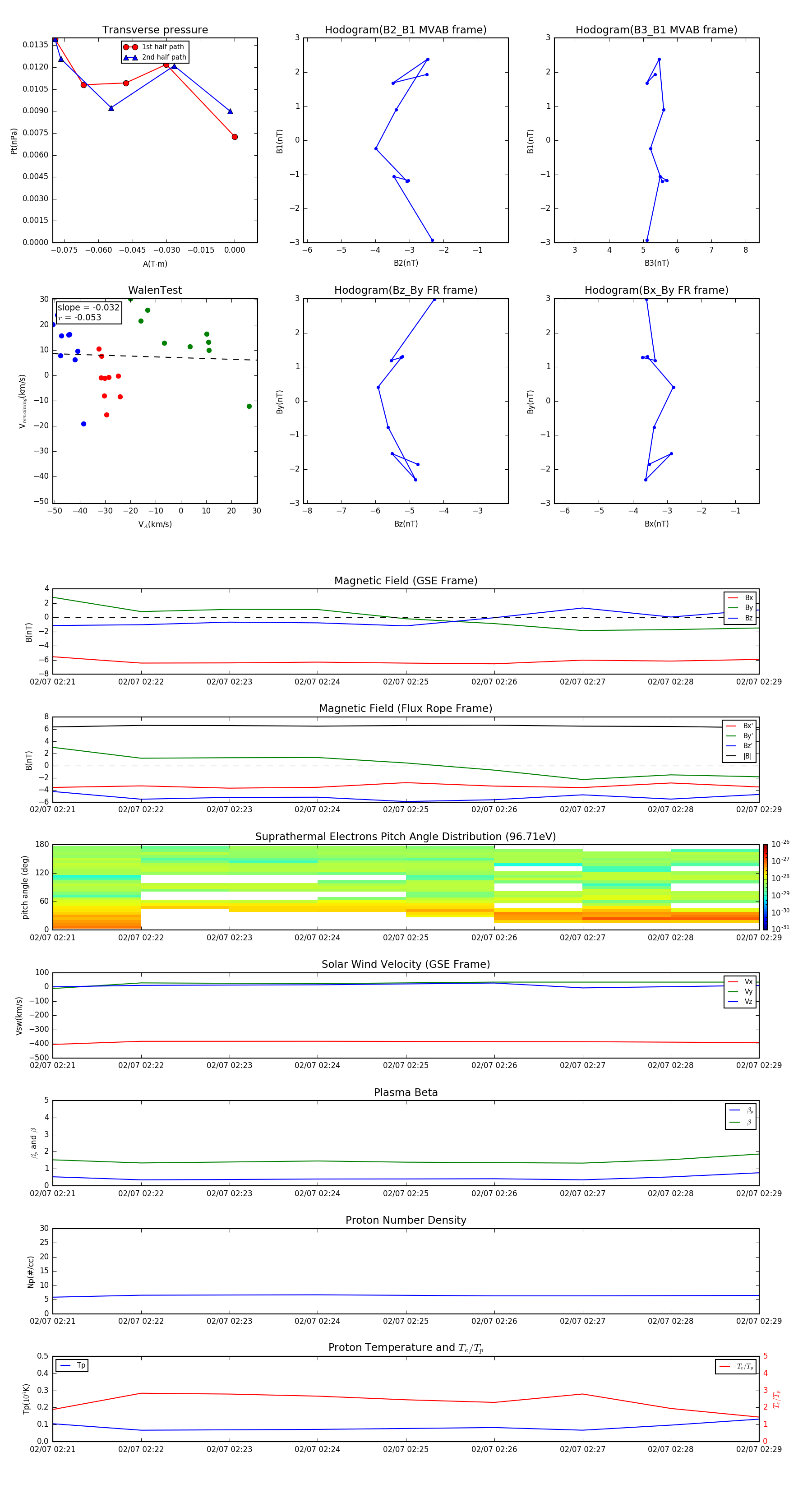Click the "Bz(nT)" x-axis label
Image resolution: width=812 pixels, height=1489 pixels.
coord(406,524)
